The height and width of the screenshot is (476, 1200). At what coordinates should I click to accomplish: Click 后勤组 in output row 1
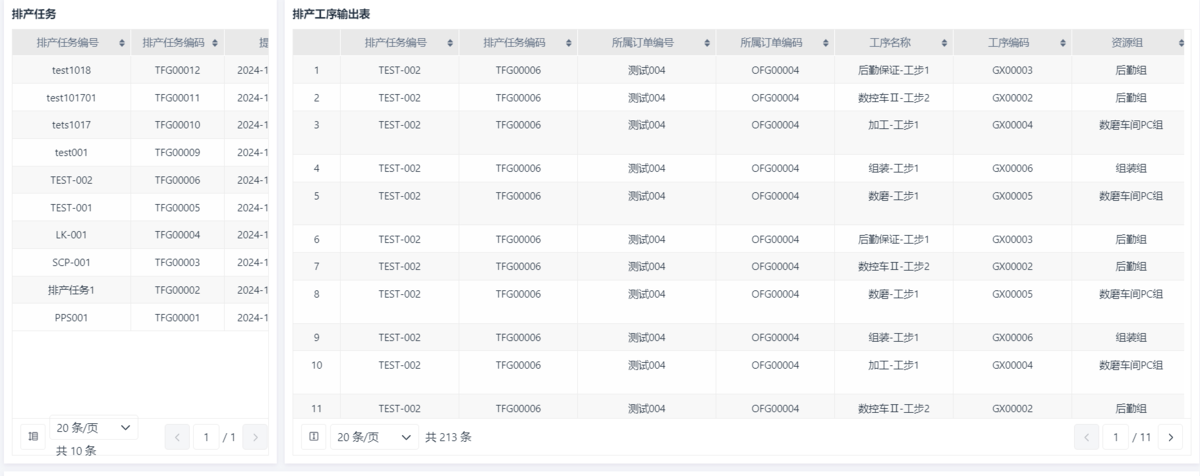[x=1131, y=70]
